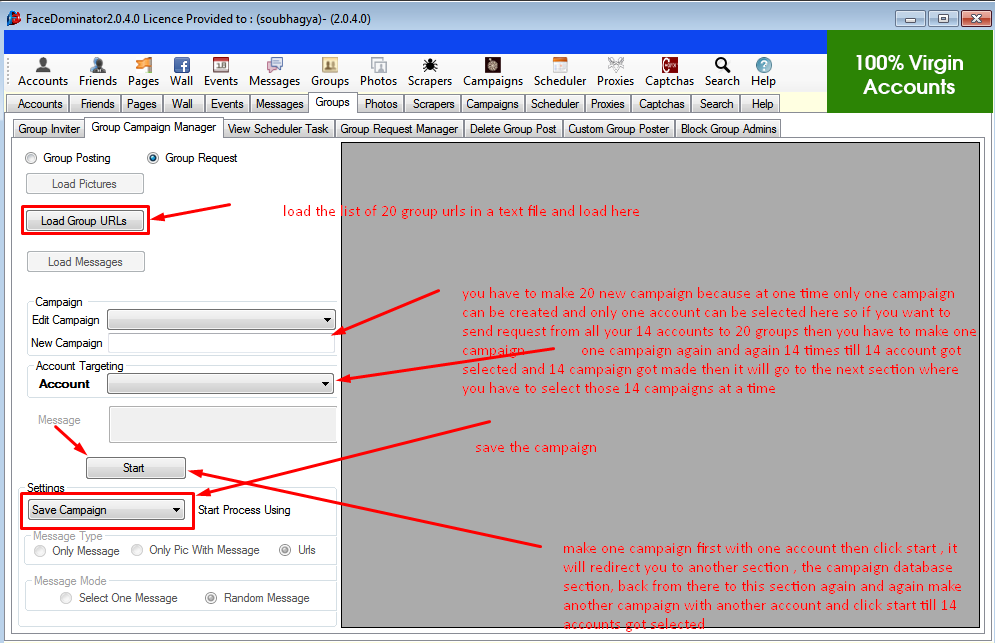
Task: Open the Help question mark icon
Action: tap(763, 72)
